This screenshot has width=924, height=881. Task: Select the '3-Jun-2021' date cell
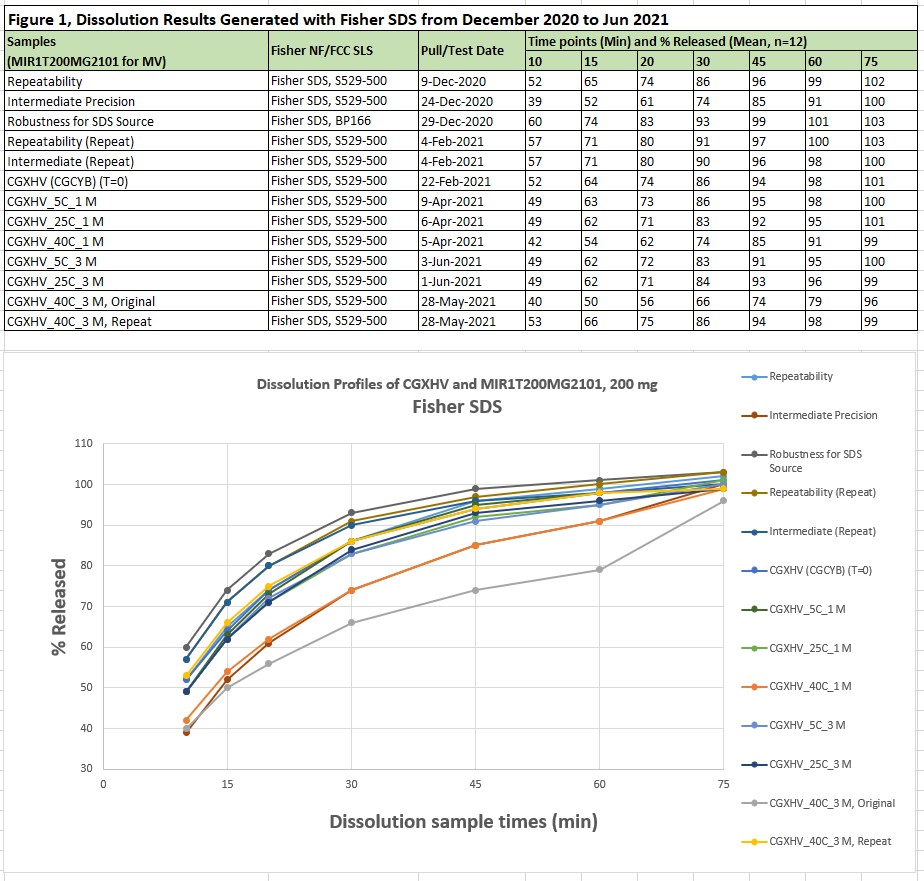pos(471,262)
